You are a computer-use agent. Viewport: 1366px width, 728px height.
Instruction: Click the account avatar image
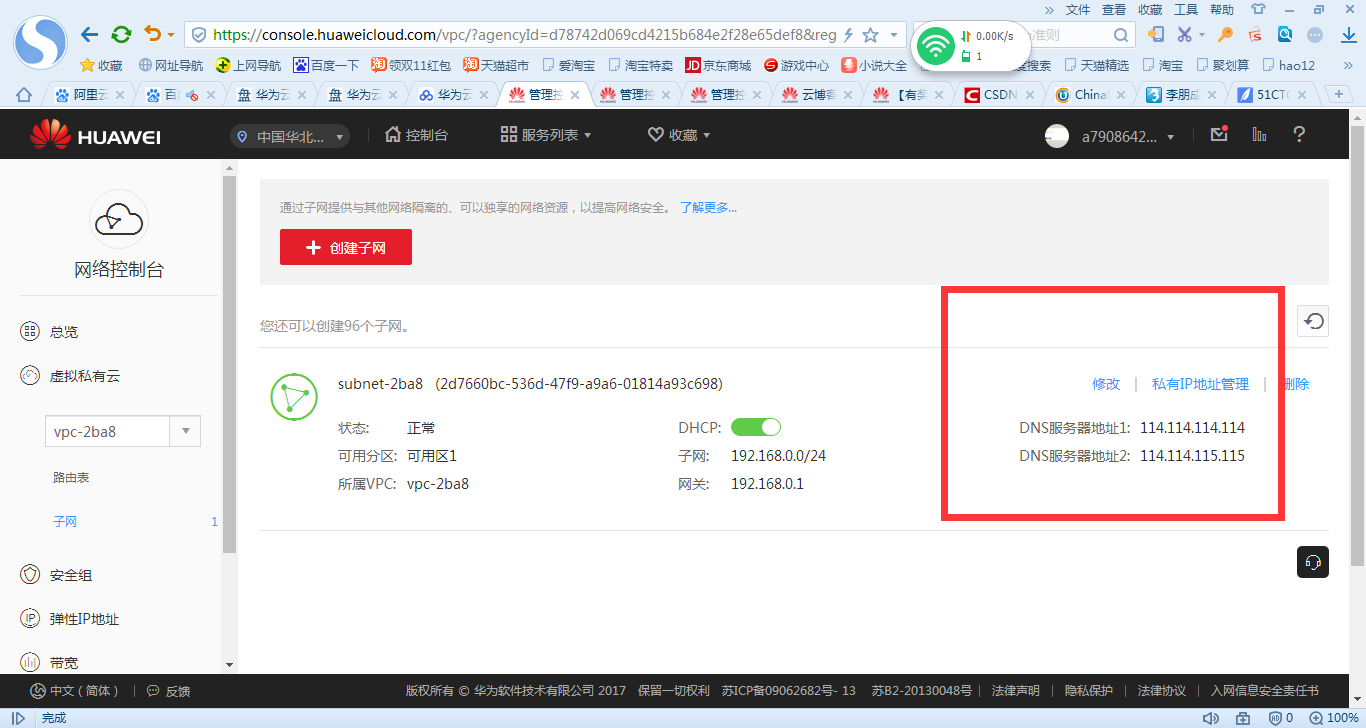tap(1057, 136)
